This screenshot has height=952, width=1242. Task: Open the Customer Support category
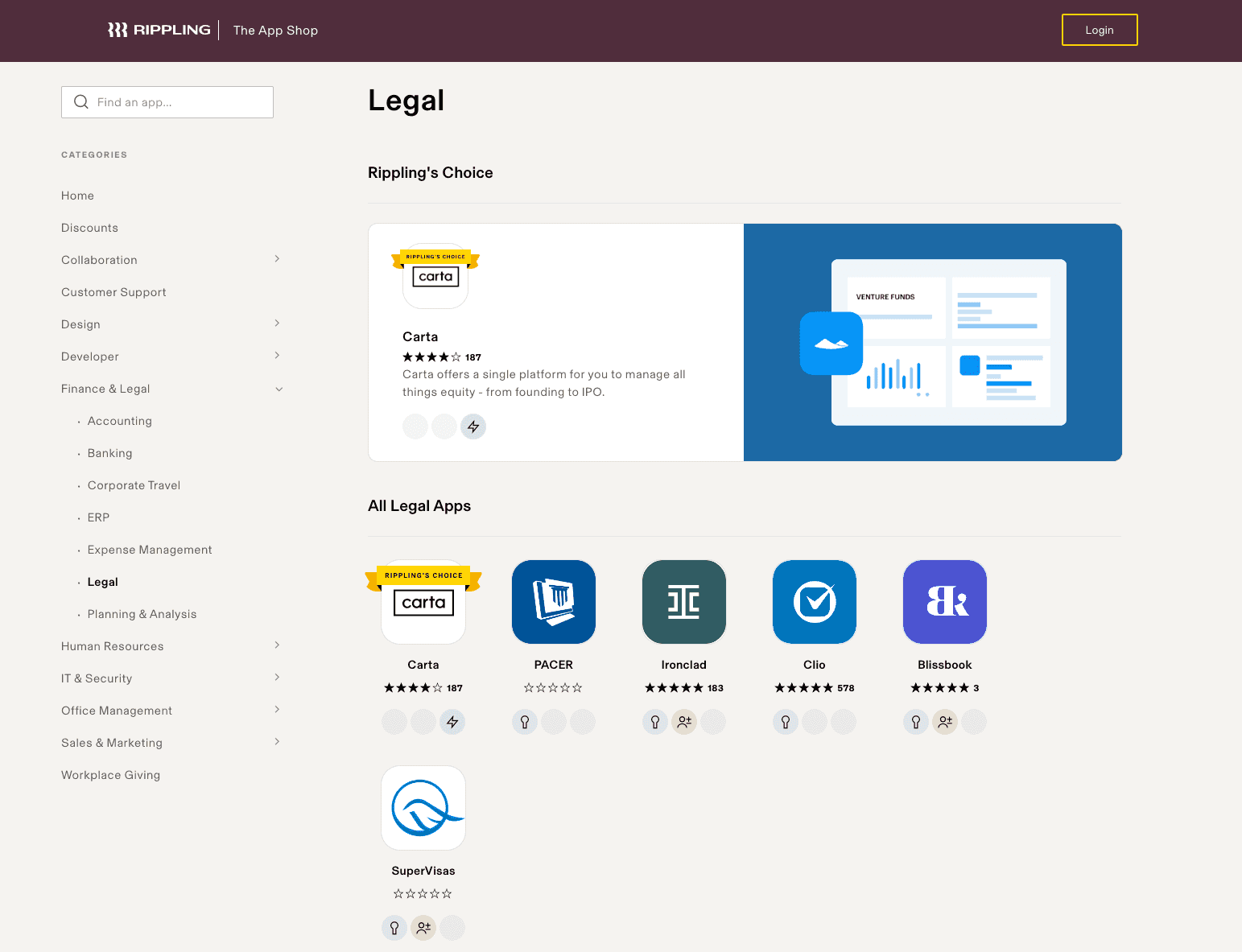(113, 292)
